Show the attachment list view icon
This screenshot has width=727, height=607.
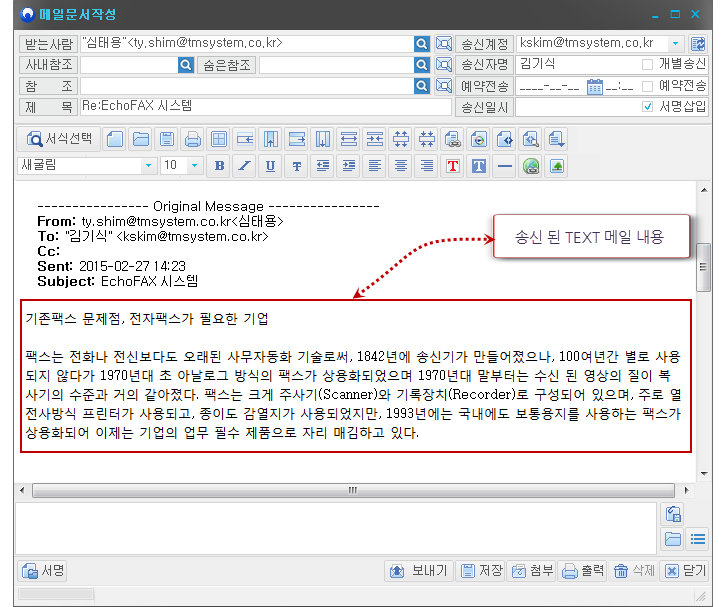pos(698,539)
